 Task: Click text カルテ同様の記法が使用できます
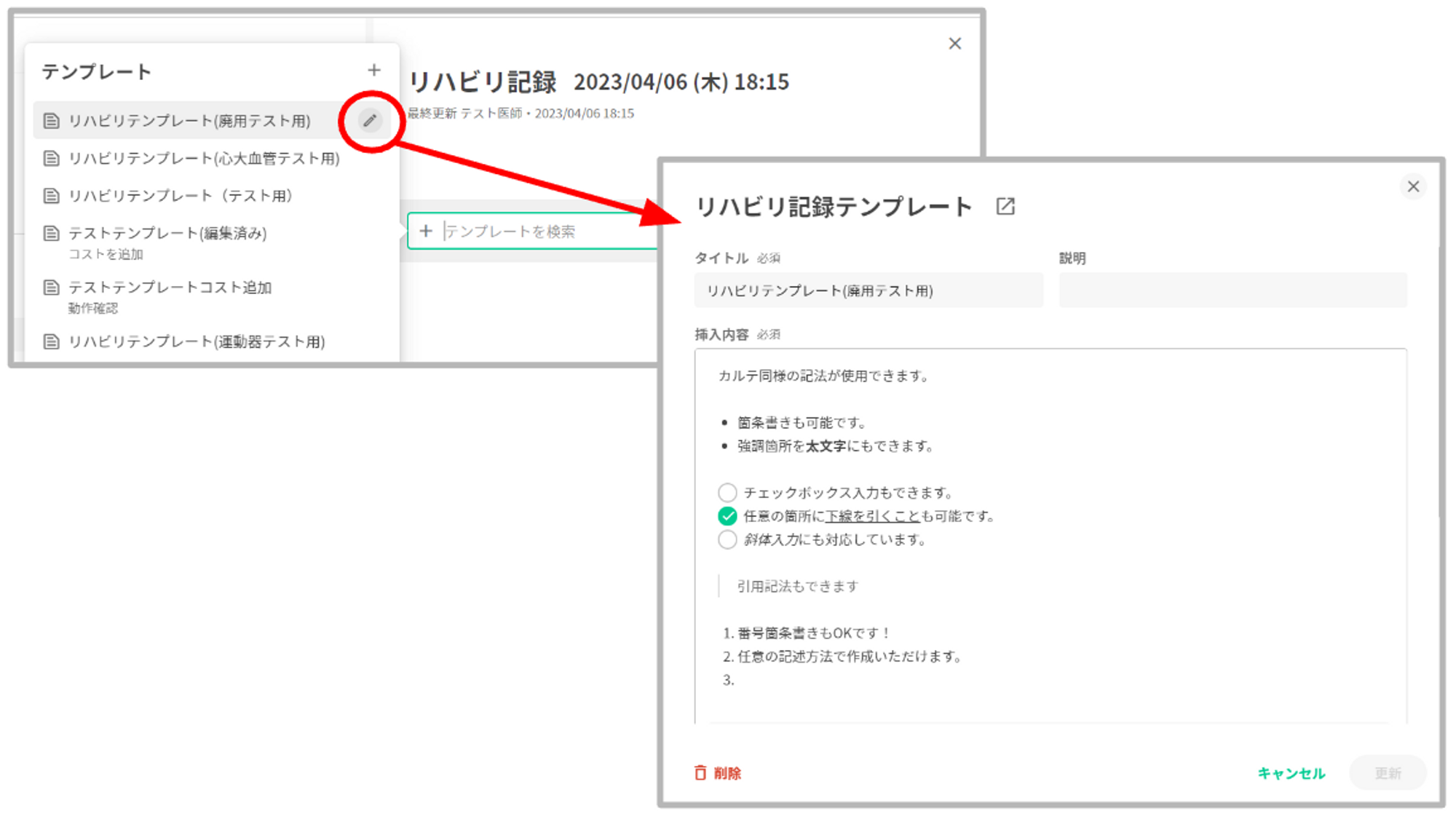pyautogui.click(x=823, y=376)
